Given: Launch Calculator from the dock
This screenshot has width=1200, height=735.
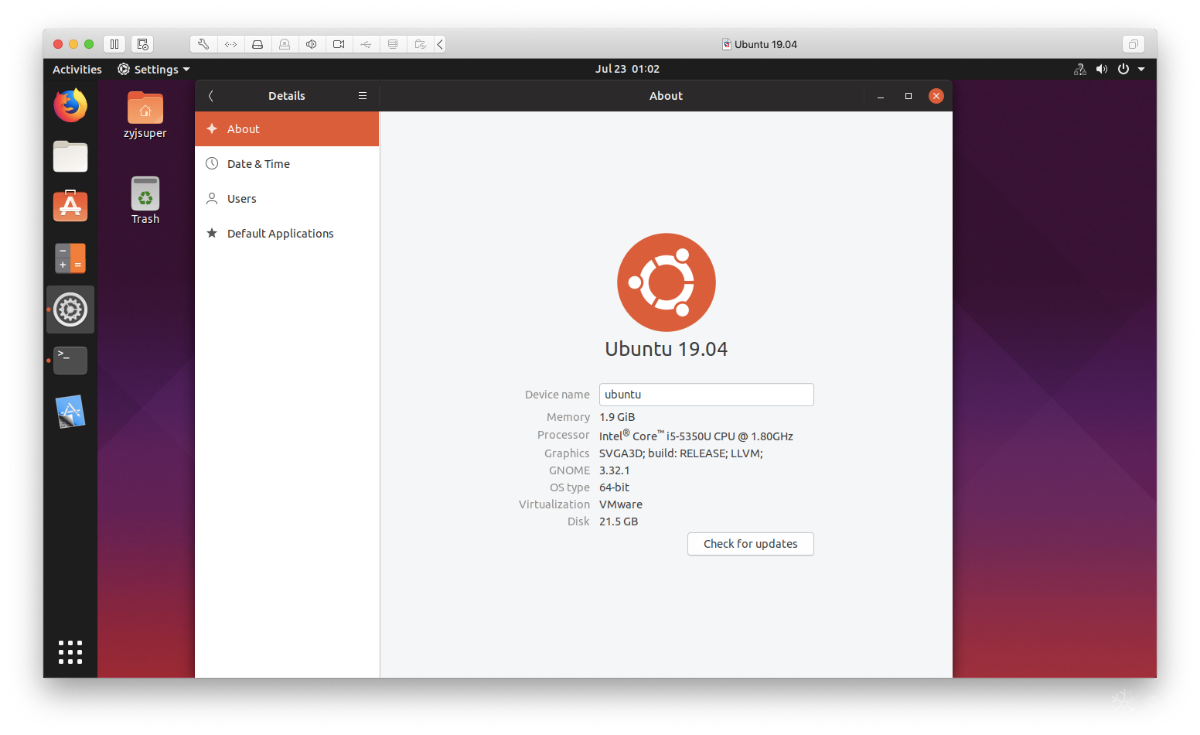Looking at the screenshot, I should click(x=70, y=258).
